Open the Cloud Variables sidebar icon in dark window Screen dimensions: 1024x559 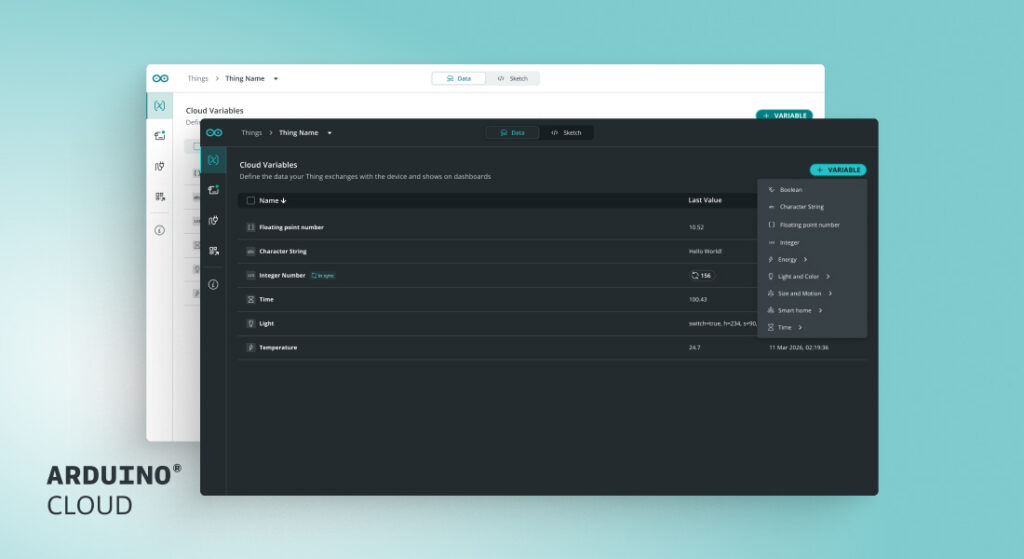coord(213,160)
